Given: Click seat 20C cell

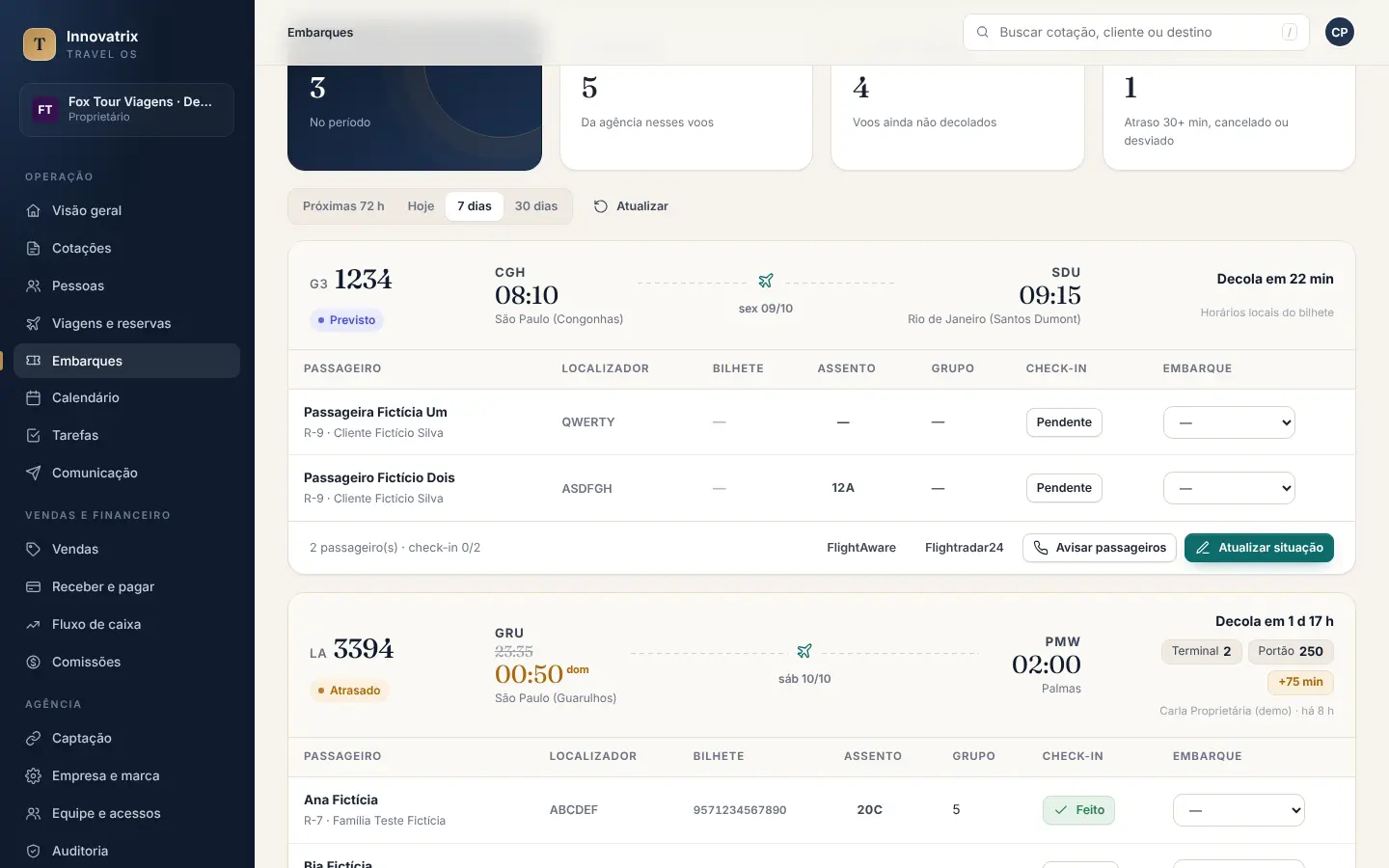Looking at the screenshot, I should [x=870, y=810].
